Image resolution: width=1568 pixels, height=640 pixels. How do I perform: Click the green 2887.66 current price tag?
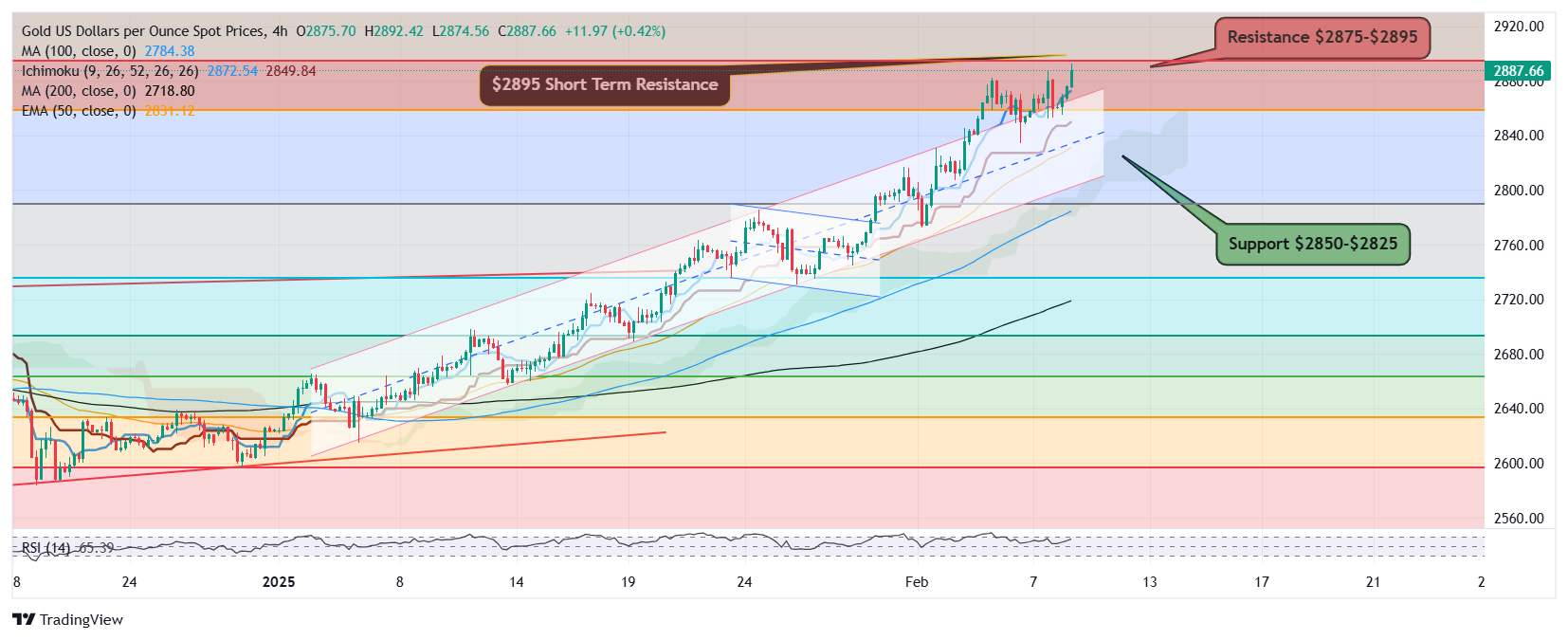tap(1518, 71)
